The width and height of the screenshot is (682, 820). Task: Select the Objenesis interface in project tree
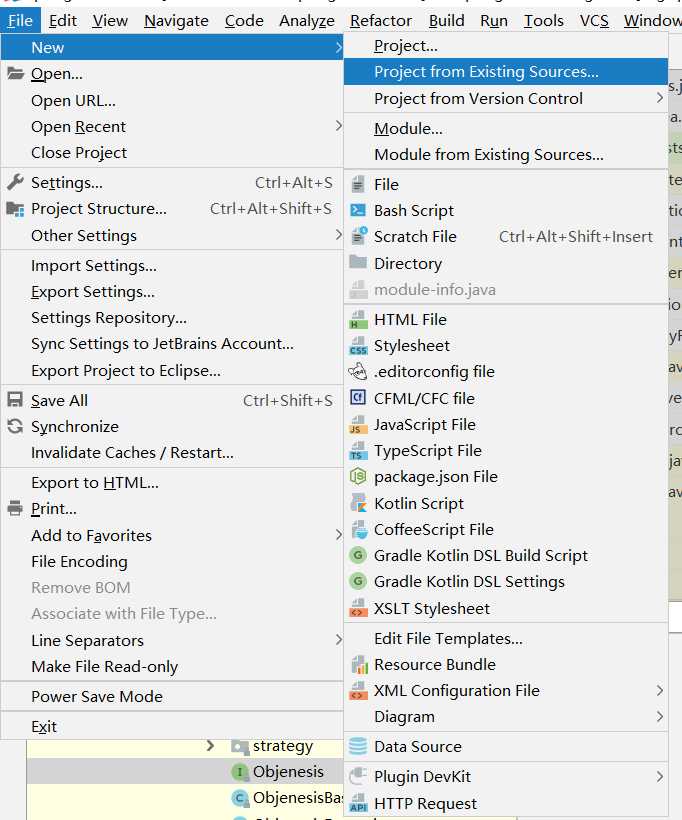tap(288, 771)
